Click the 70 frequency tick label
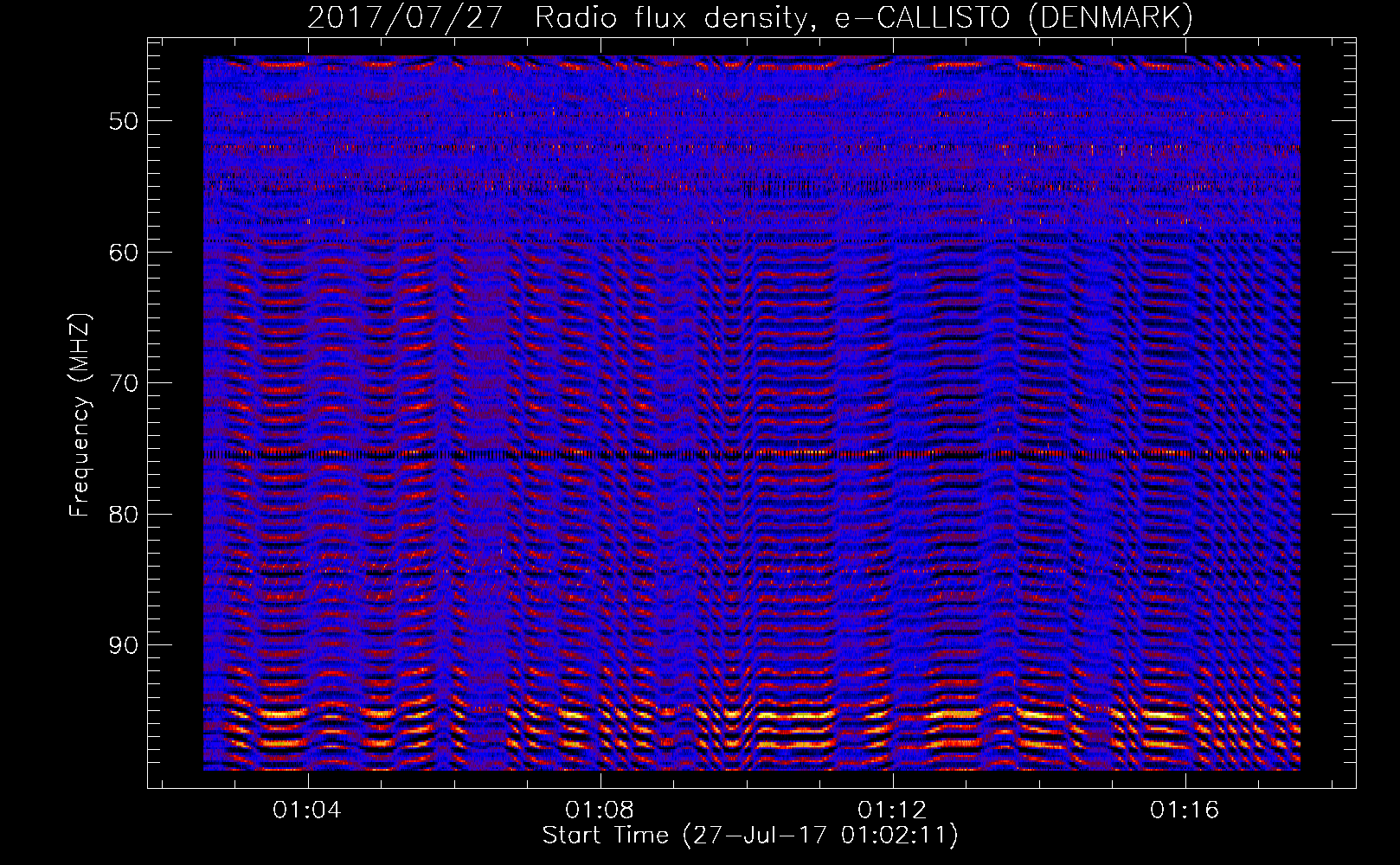 pyautogui.click(x=123, y=383)
